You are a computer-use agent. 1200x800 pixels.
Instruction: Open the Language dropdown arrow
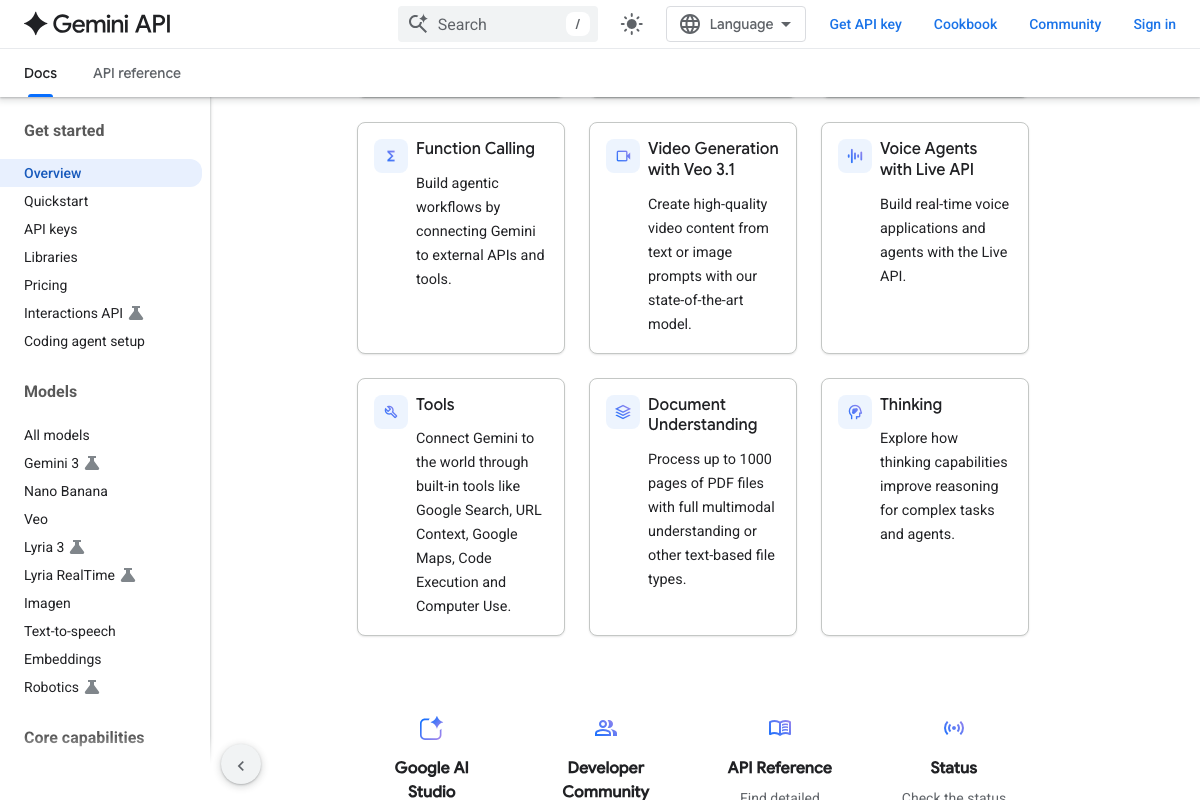pyautogui.click(x=786, y=24)
